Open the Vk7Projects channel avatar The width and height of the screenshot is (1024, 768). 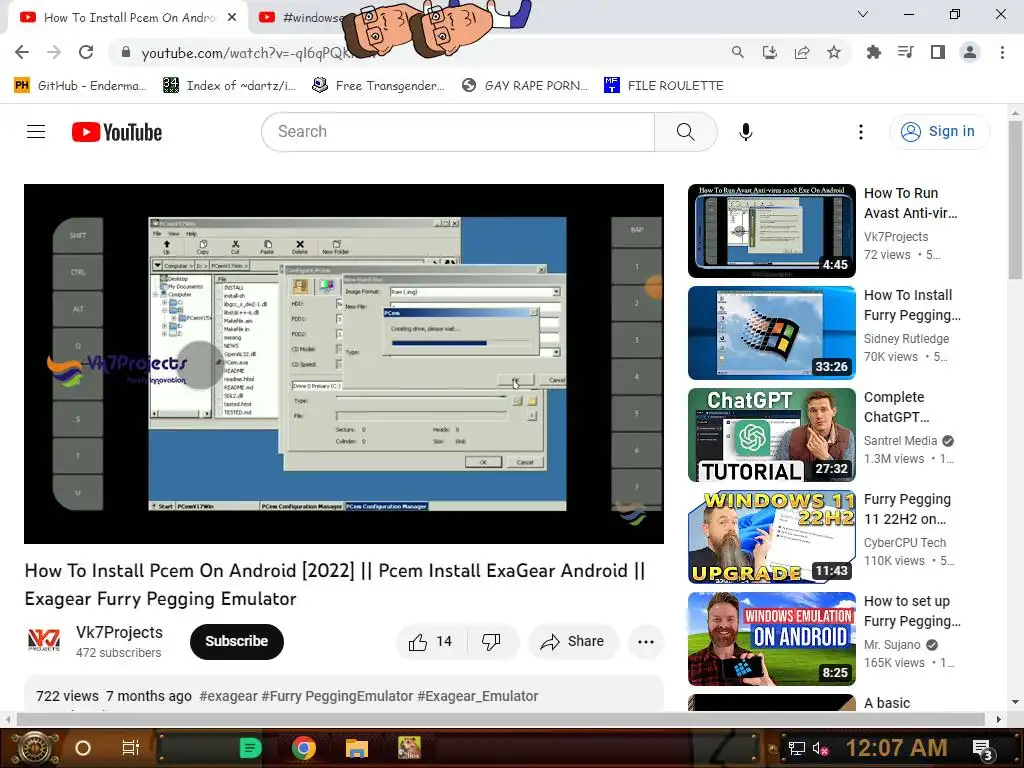pos(44,641)
